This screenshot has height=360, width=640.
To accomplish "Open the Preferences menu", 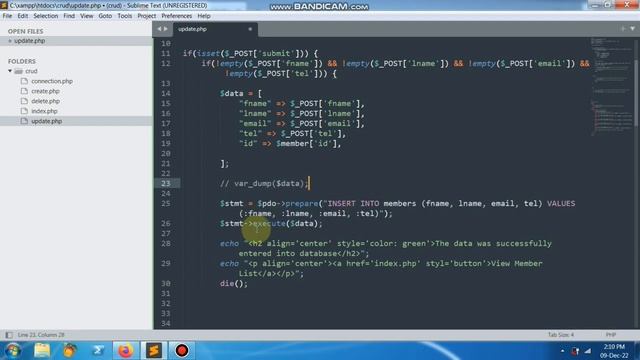I will (x=176, y=16).
